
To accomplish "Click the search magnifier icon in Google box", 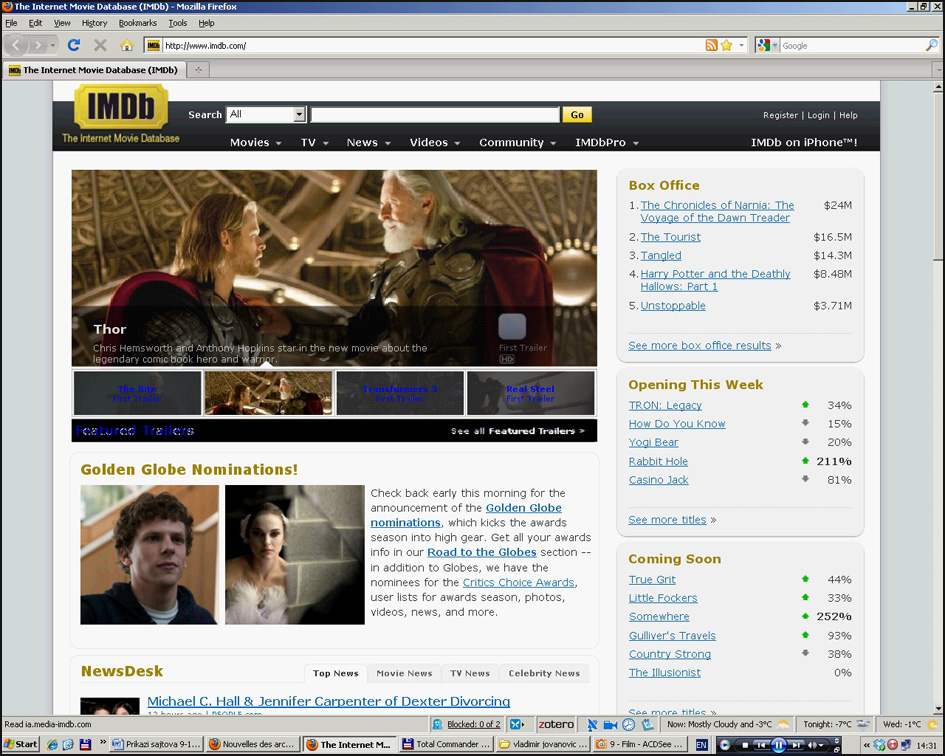I will tap(932, 45).
